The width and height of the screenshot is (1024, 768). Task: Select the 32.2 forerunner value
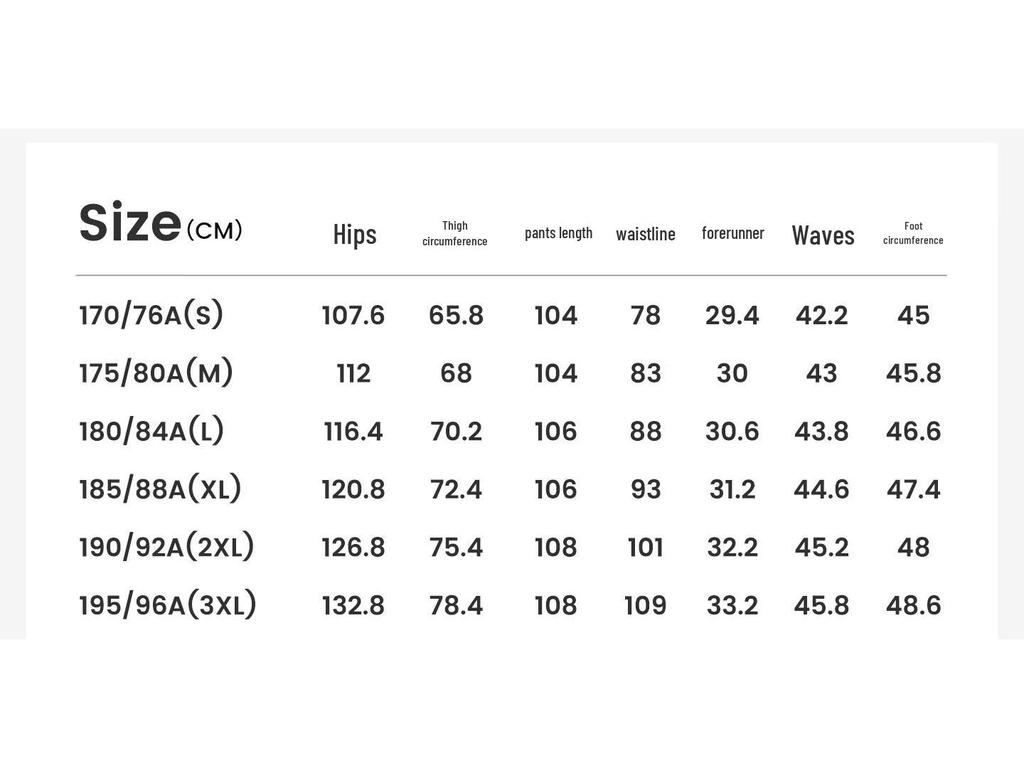[x=732, y=547]
